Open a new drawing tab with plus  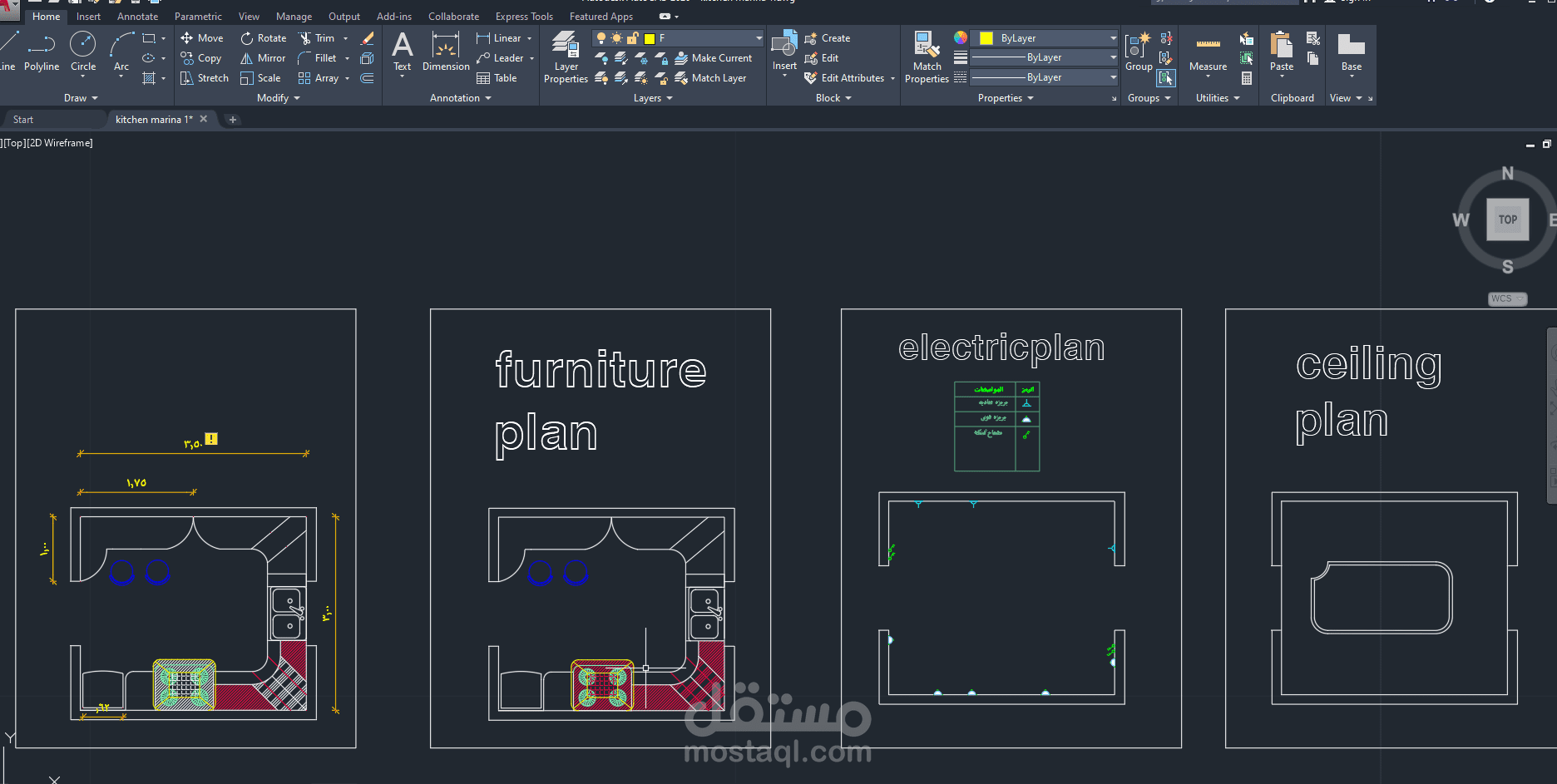click(x=233, y=120)
